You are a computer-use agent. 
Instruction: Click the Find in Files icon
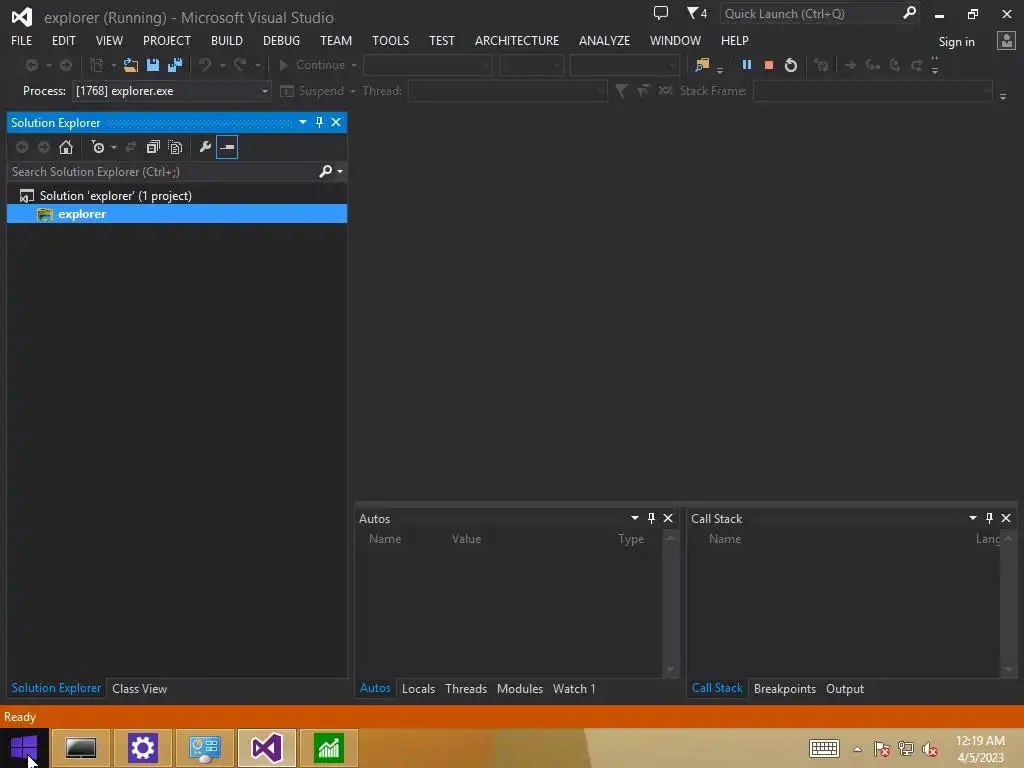pyautogui.click(x=702, y=65)
